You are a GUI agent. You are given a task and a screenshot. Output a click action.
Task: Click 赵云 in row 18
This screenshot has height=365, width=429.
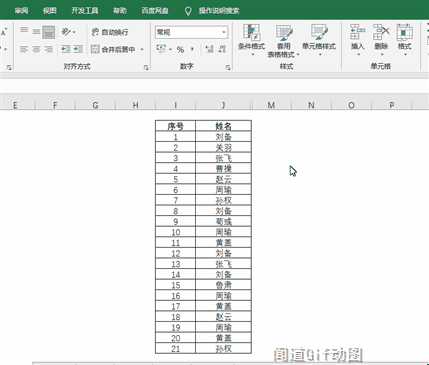(x=223, y=317)
